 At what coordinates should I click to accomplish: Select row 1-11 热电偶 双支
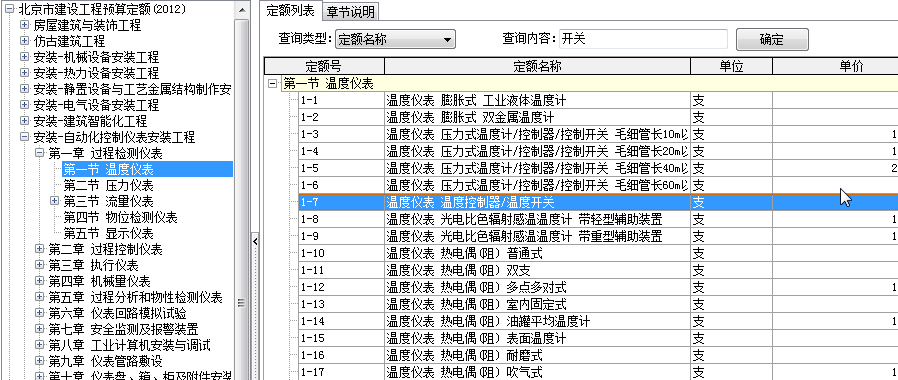pyautogui.click(x=598, y=270)
